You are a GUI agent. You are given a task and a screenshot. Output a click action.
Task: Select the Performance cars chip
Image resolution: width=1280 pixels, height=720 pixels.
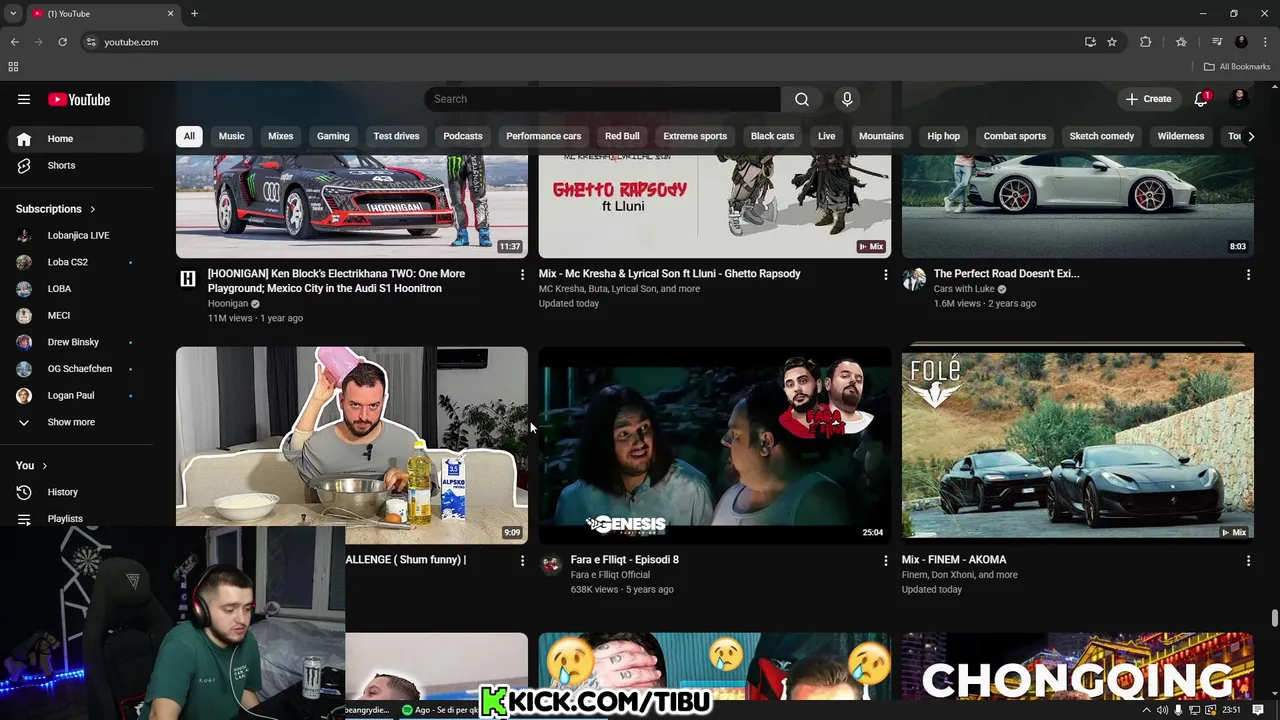(544, 136)
